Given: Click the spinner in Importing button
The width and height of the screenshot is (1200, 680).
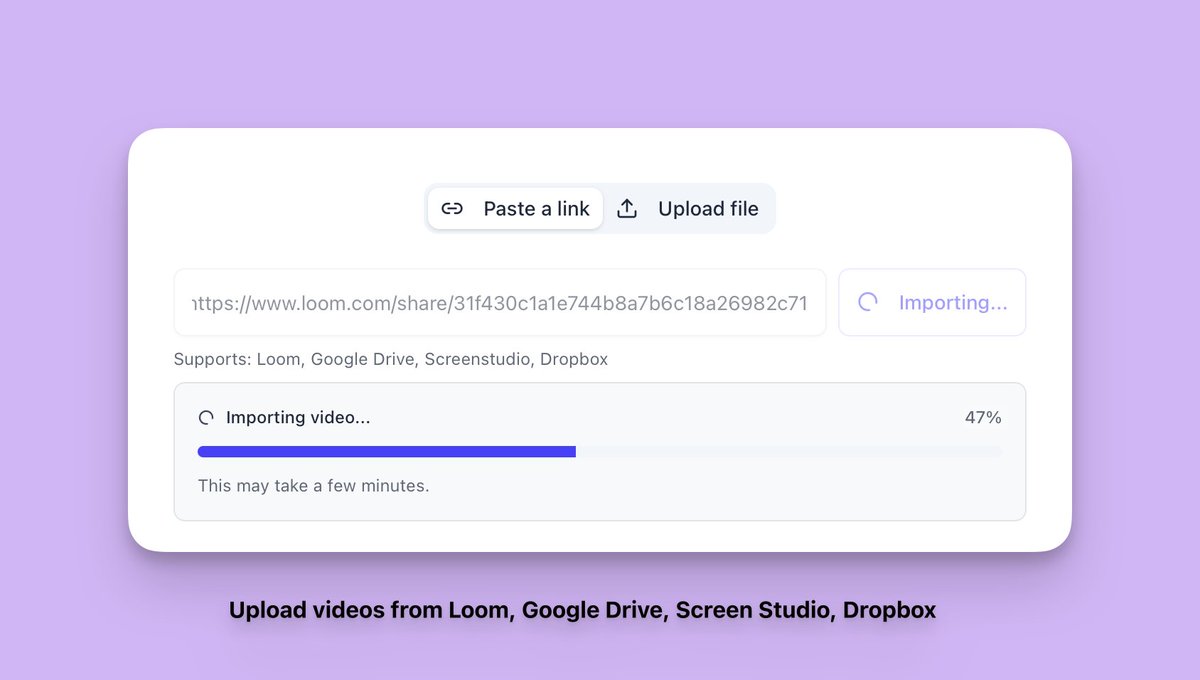Looking at the screenshot, I should pyautogui.click(x=868, y=302).
